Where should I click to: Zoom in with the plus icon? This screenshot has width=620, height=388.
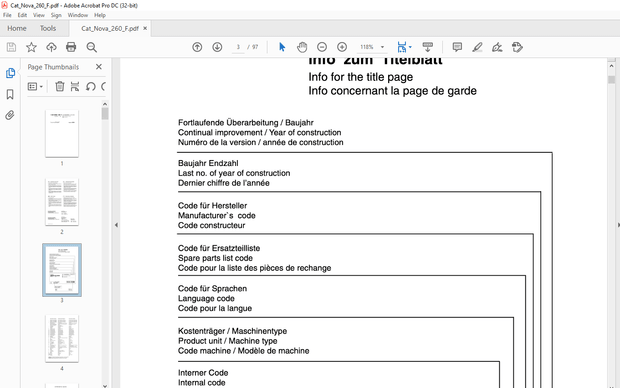click(342, 47)
